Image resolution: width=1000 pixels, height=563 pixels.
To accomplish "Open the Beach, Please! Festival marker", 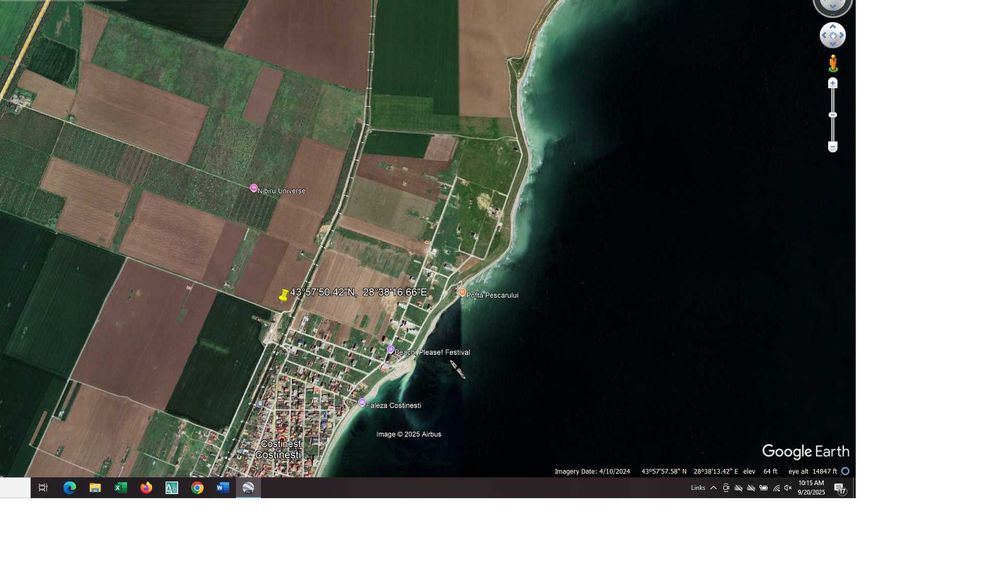I will [390, 349].
